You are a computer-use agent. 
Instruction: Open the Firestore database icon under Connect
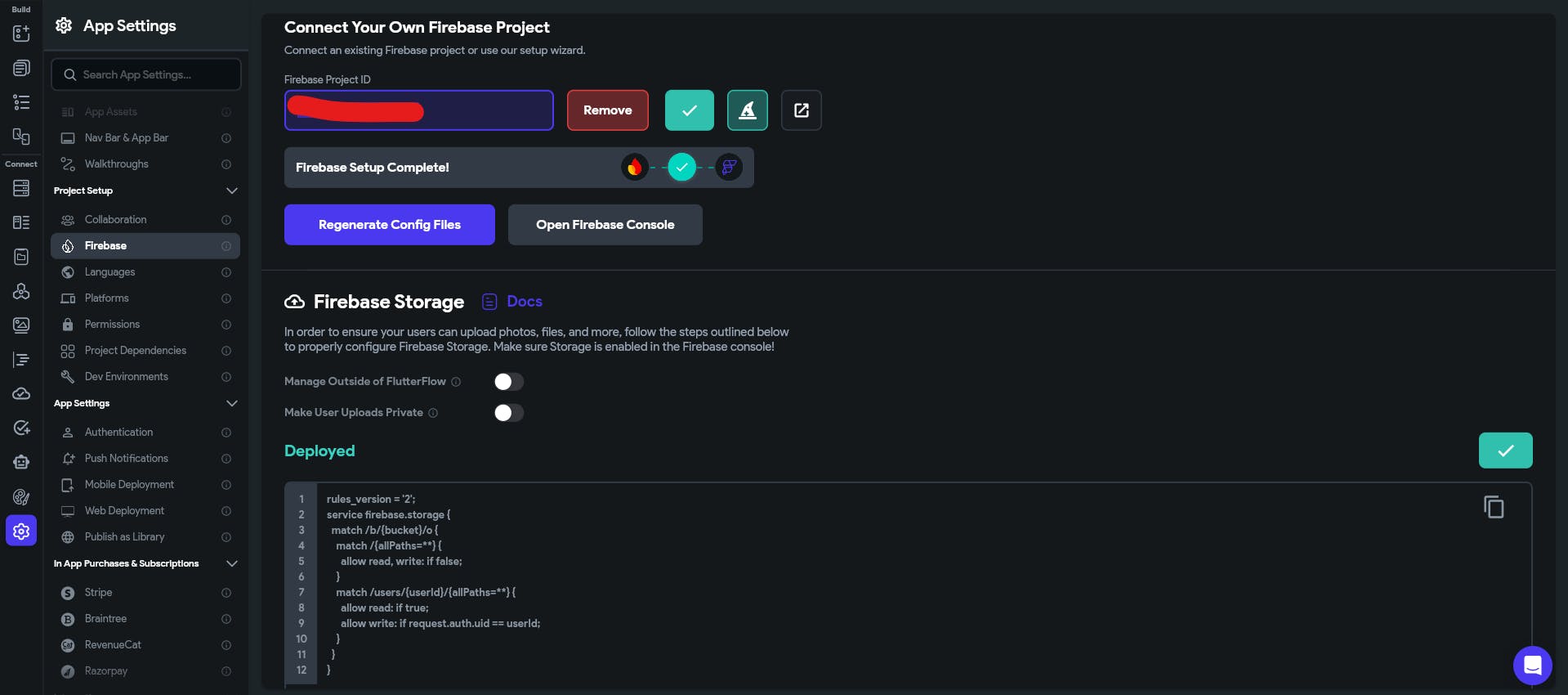[21, 188]
